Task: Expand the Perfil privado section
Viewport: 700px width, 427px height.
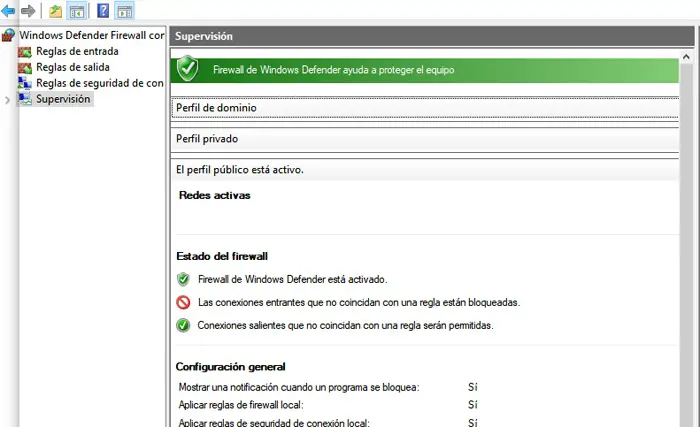Action: (x=206, y=138)
